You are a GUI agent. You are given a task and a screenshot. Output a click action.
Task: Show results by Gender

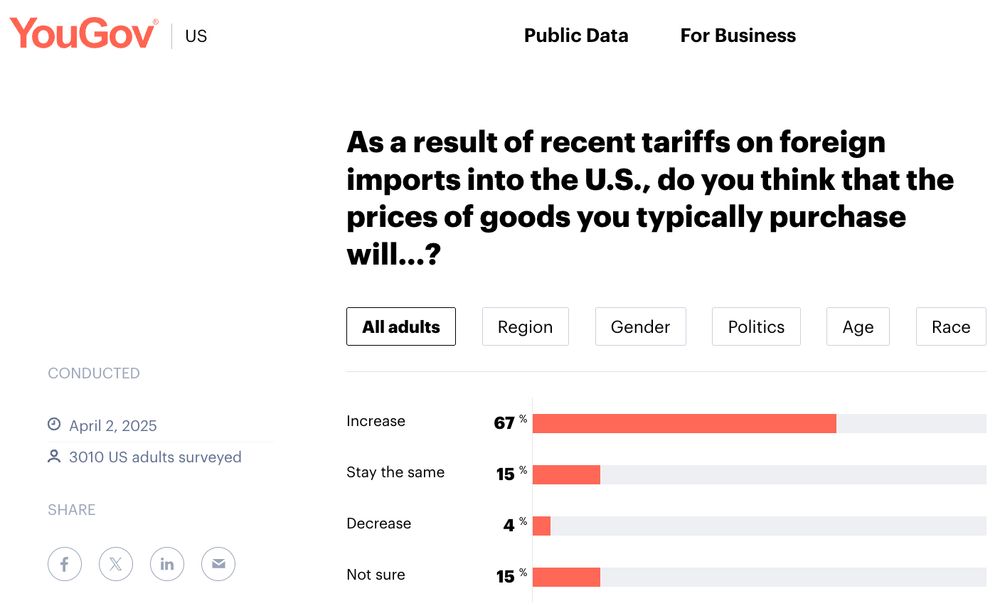[640, 327]
